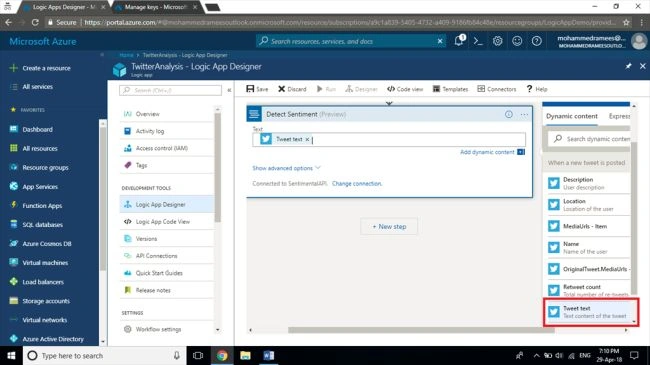Pin the blade with the pin icon
Screen dimensions: 650x365
click(x=628, y=66)
